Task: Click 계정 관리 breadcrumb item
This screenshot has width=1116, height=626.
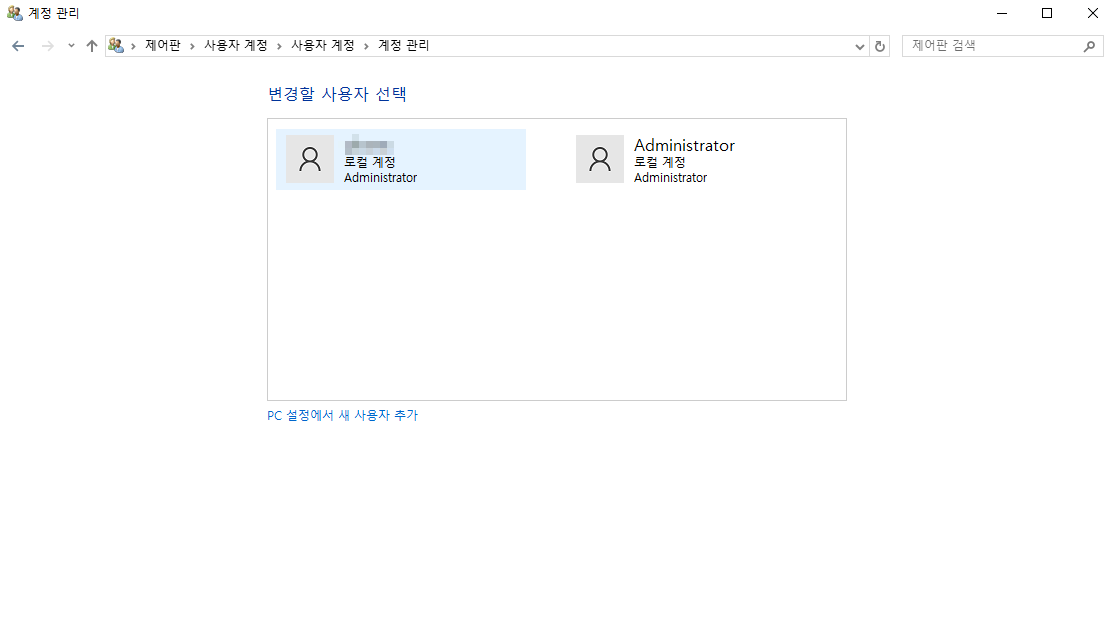Action: 404,46
